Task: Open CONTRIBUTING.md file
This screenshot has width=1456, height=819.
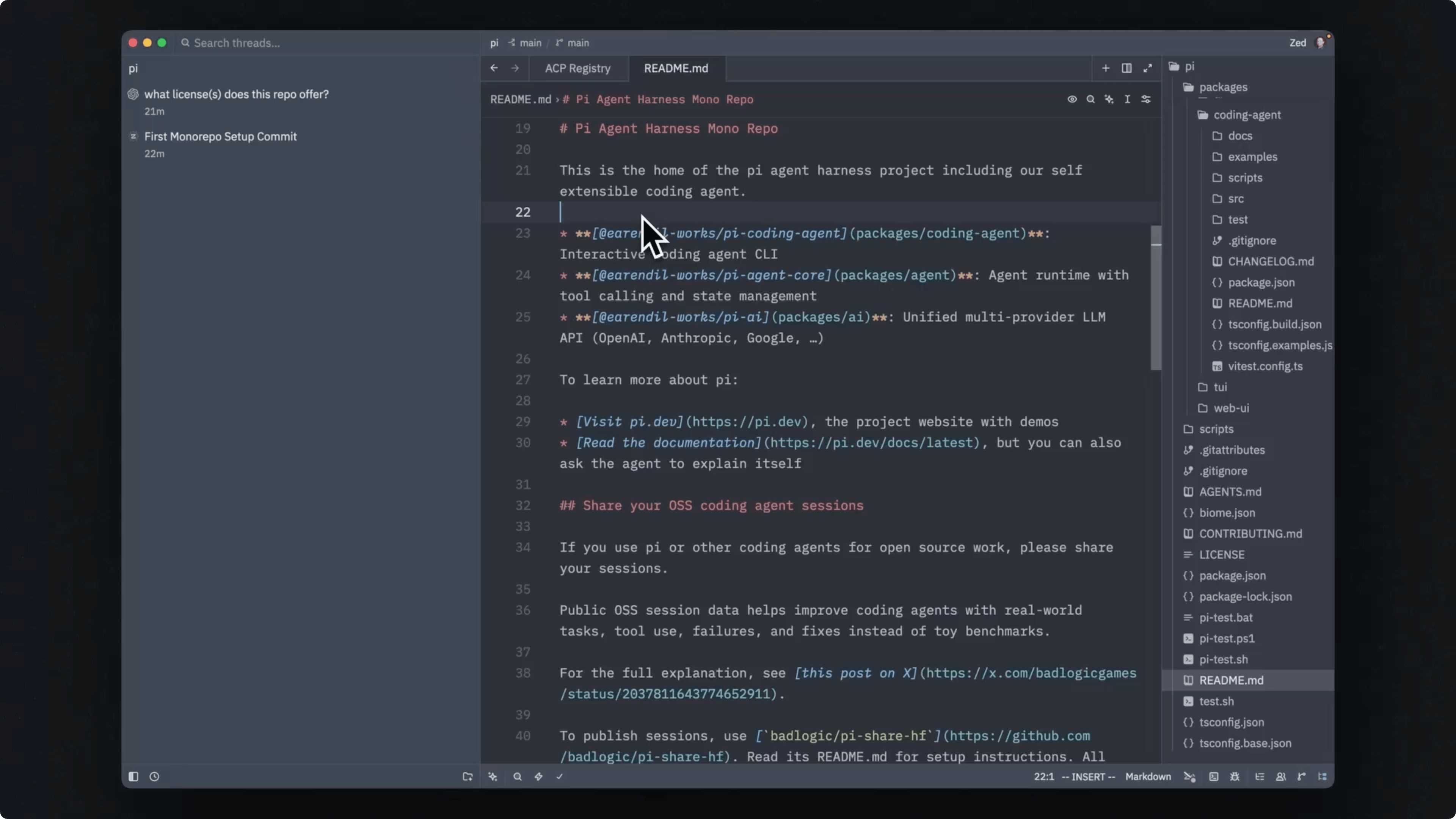Action: pos(1249,533)
